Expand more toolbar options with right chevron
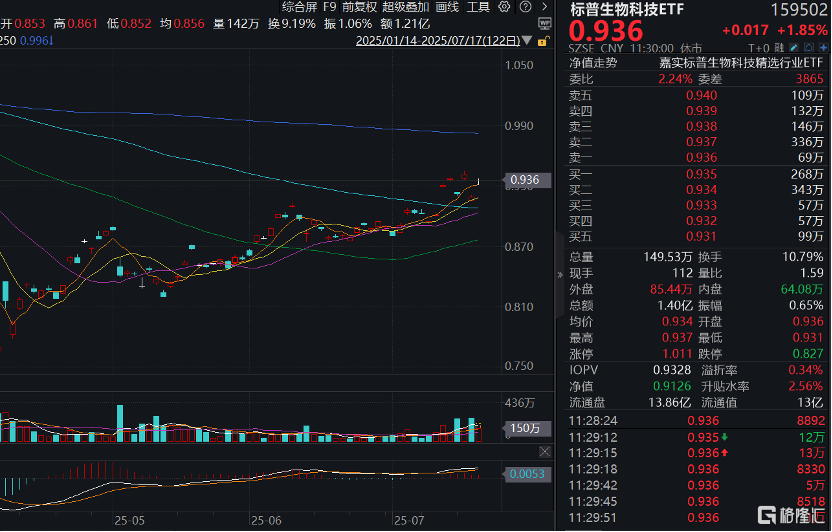Image resolution: width=832 pixels, height=532 pixels. coord(544,7)
